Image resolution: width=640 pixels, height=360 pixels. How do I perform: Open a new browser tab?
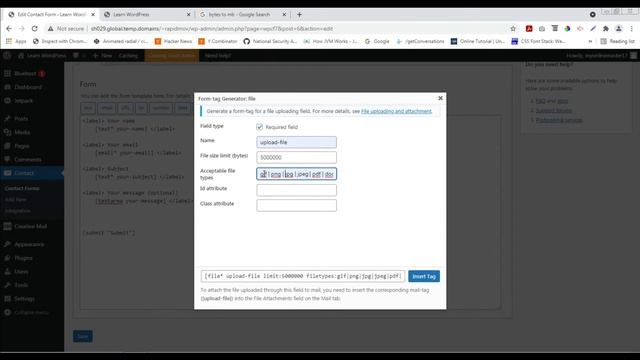point(299,14)
